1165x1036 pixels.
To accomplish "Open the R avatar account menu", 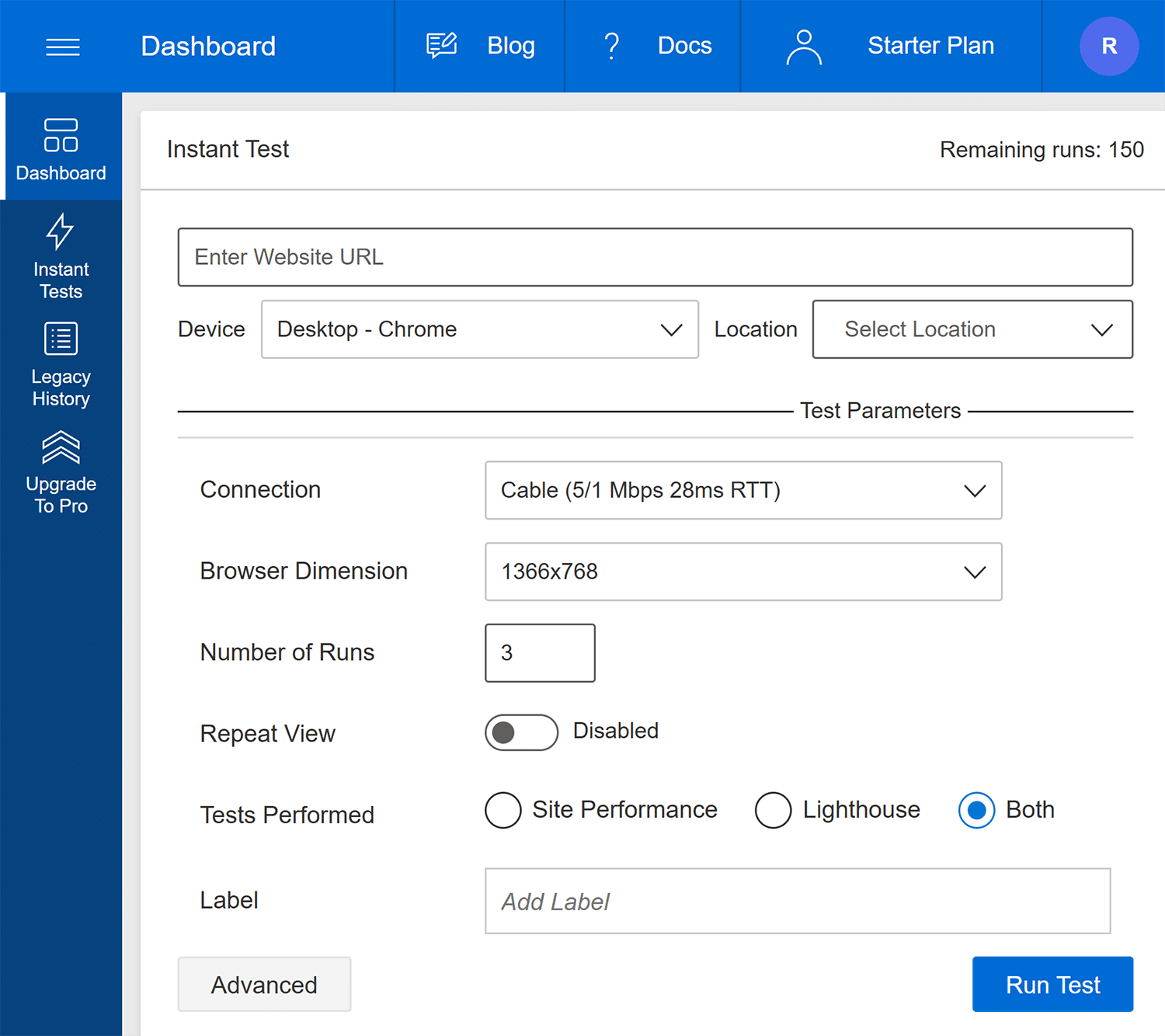I will tap(1109, 47).
